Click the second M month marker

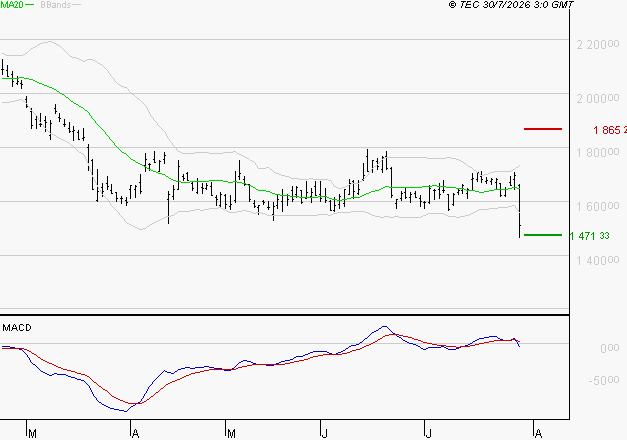231,433
